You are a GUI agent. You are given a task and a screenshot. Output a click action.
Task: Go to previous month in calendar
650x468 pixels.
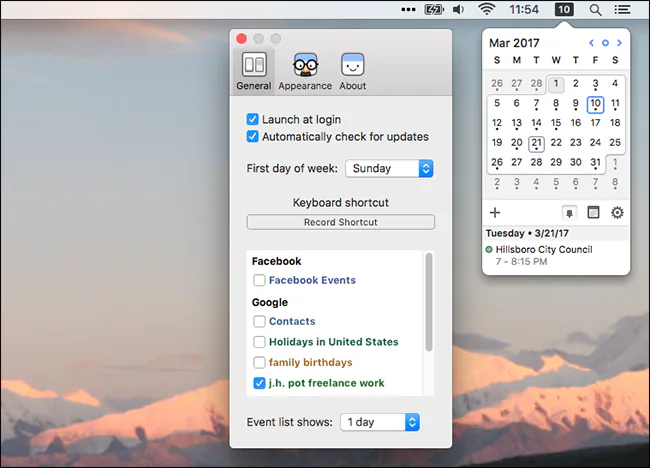coord(592,43)
